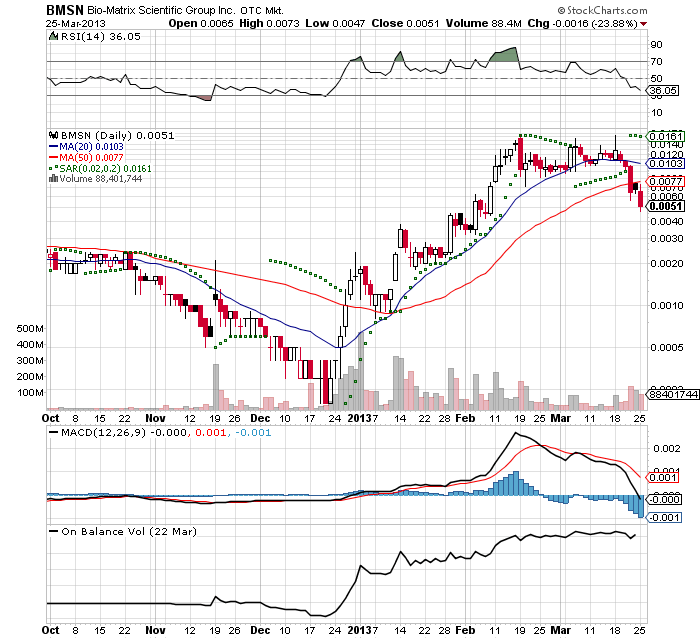This screenshot has height=639, width=700.
Task: Click the black boxed -0.000 MACD axis label
Action: tap(664, 499)
